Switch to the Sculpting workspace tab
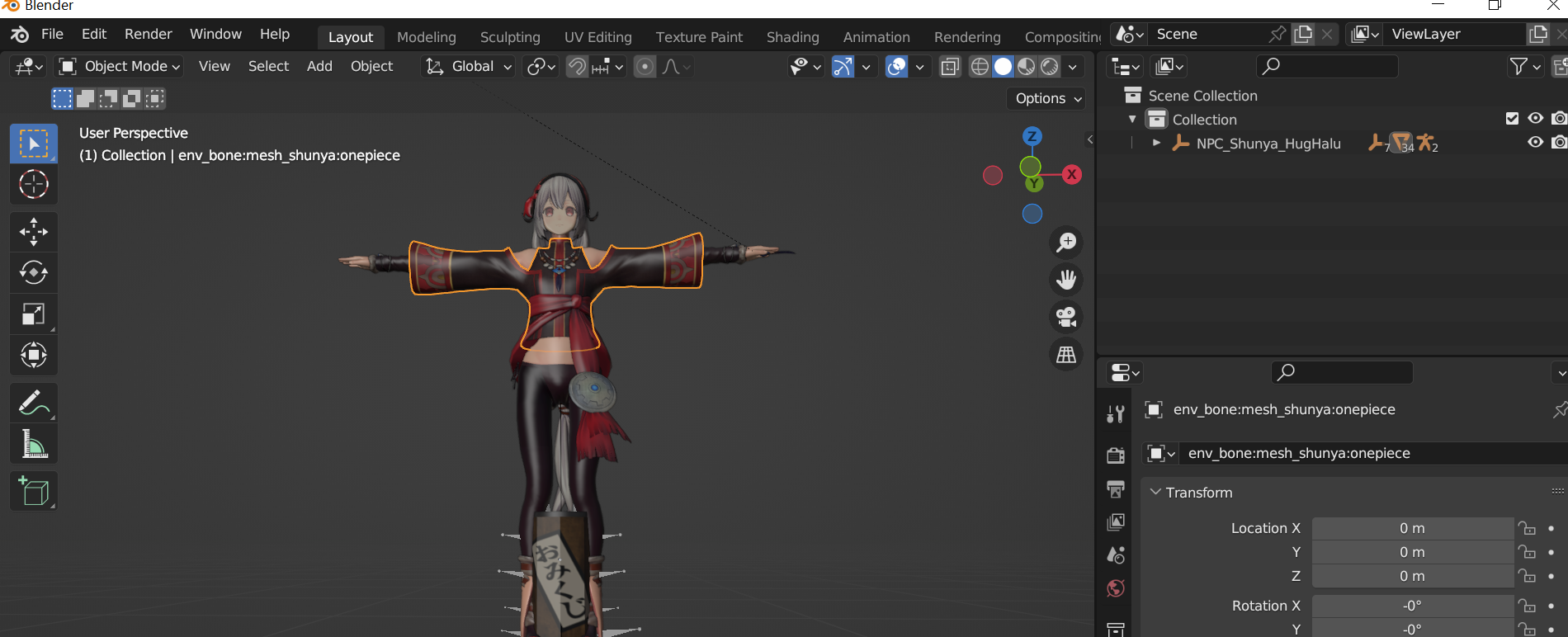This screenshot has width=1568, height=637. [510, 37]
